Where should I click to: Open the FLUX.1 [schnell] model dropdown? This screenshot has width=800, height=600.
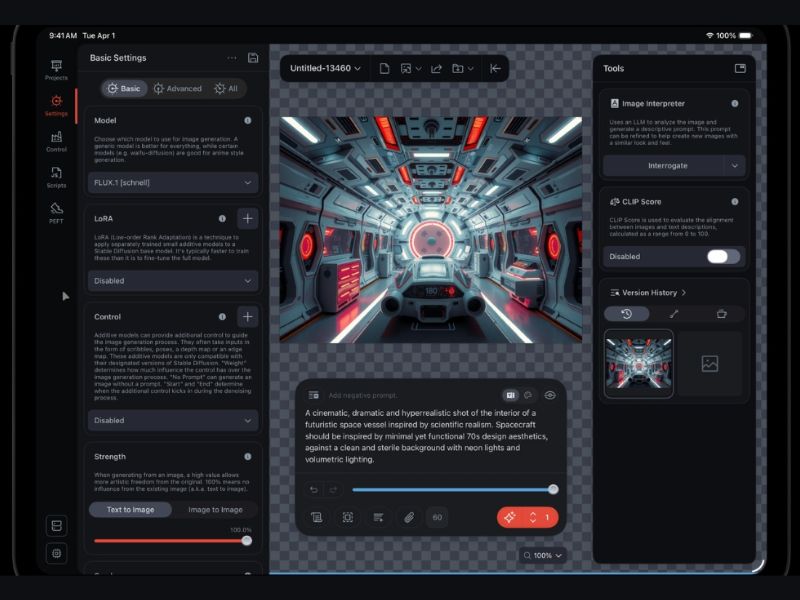173,183
